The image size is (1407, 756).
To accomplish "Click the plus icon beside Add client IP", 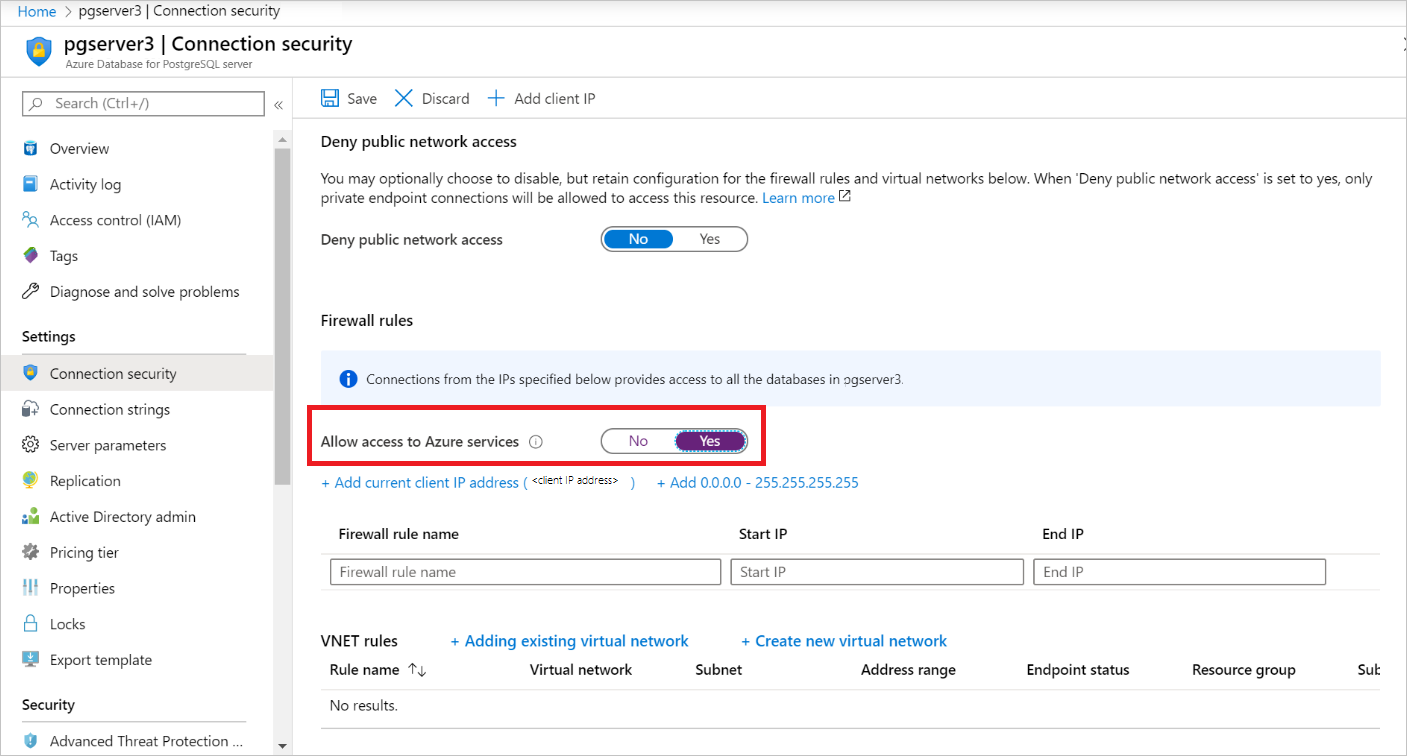I will [496, 98].
